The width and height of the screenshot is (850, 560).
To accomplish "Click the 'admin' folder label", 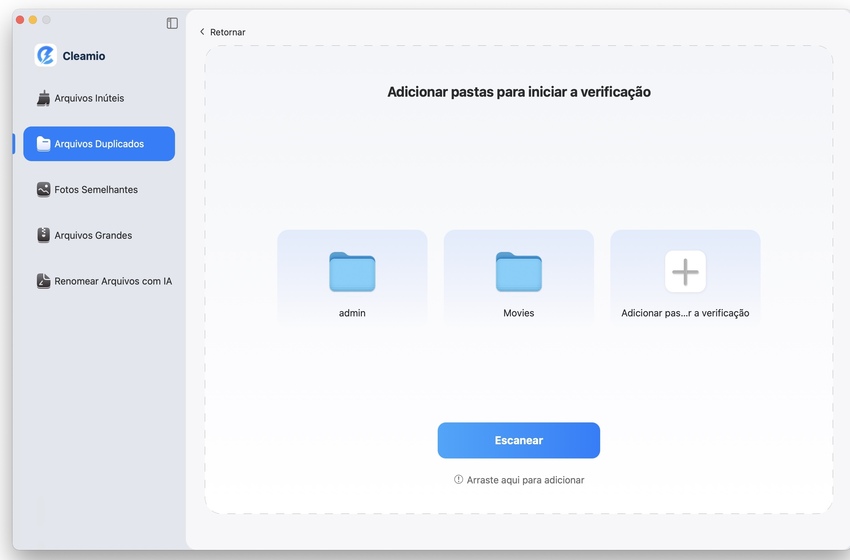I will point(352,313).
